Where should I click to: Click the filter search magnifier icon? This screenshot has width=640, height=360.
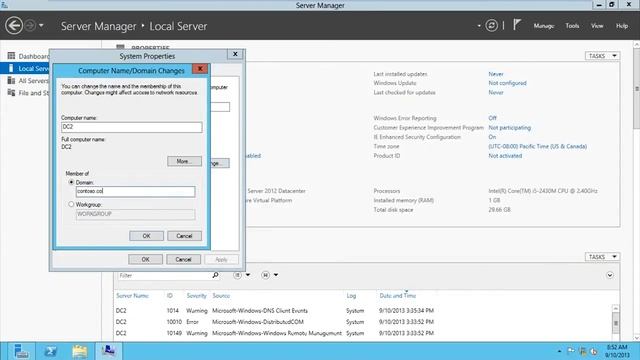pos(215,275)
